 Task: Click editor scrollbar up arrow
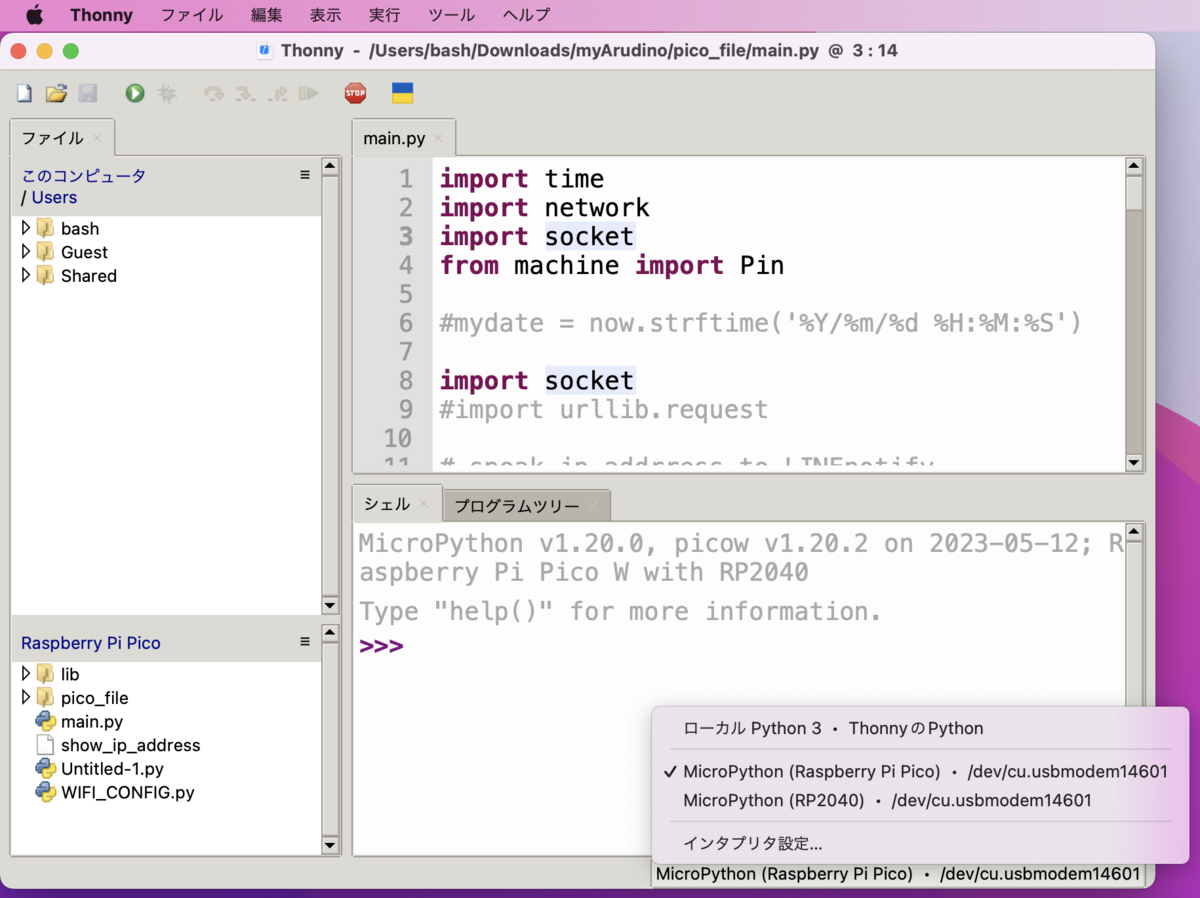1134,167
